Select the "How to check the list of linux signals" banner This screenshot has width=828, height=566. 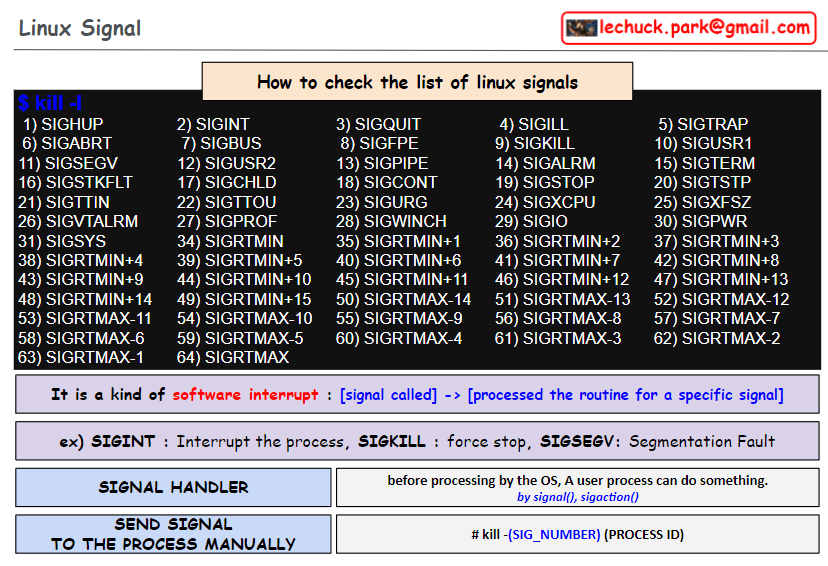(x=417, y=82)
